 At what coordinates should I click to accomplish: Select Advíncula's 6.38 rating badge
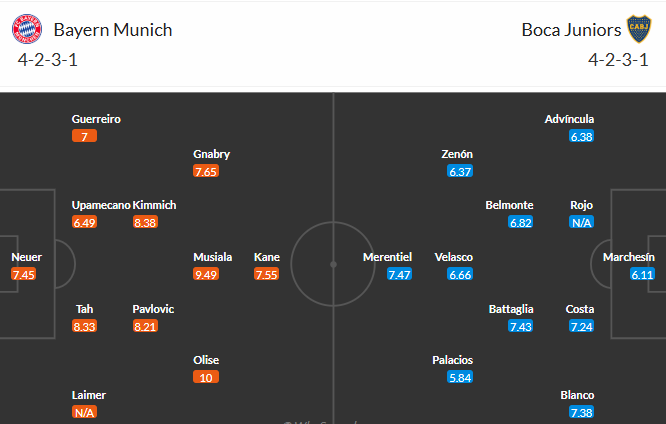pyautogui.click(x=581, y=136)
